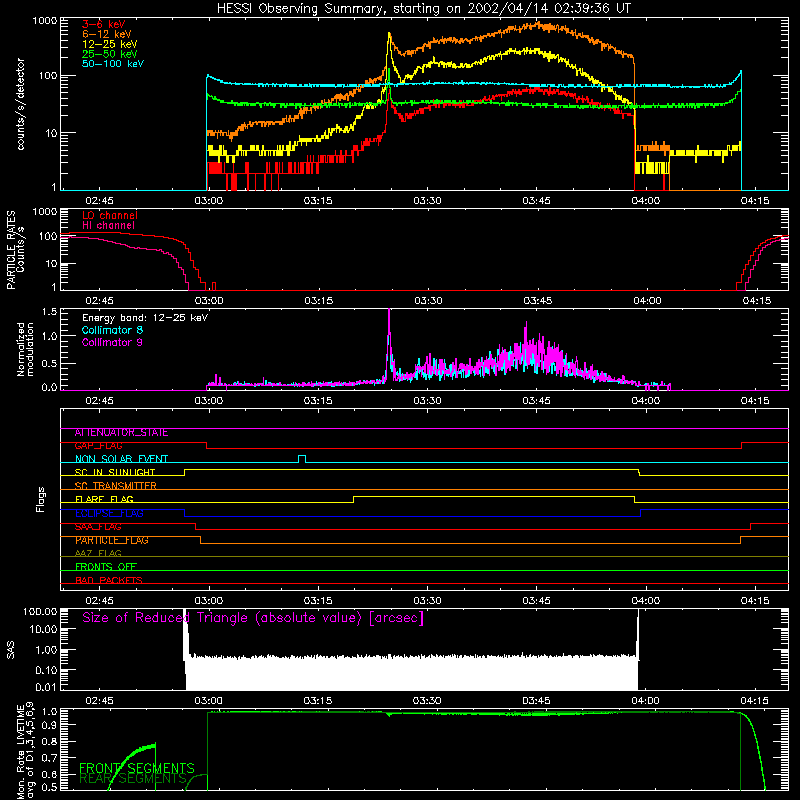Click the Mon. Rate LIVETIME axis label
This screenshot has width=800, height=800.
[21, 752]
